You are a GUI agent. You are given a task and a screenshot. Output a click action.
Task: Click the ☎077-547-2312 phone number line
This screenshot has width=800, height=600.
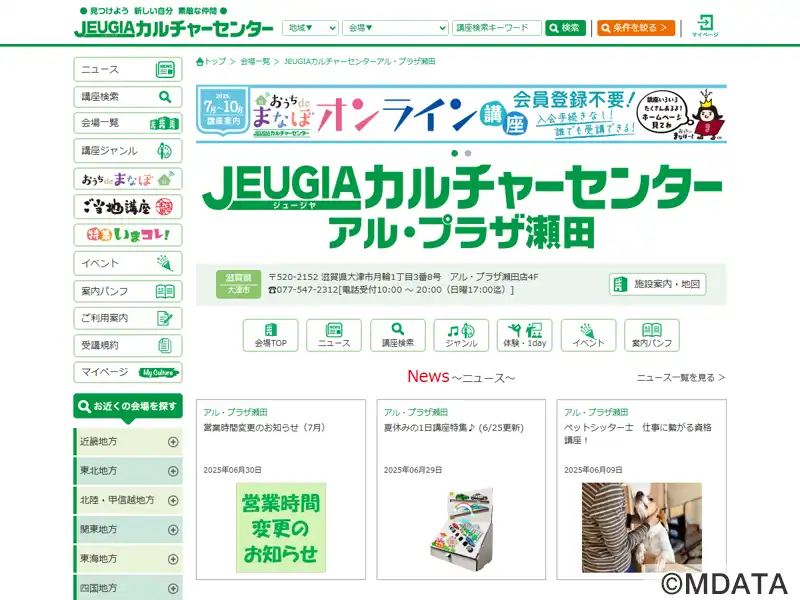click(x=391, y=290)
